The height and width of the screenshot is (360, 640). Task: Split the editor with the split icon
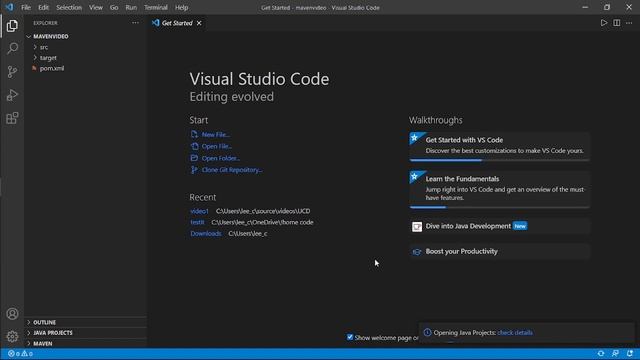[x=617, y=23]
